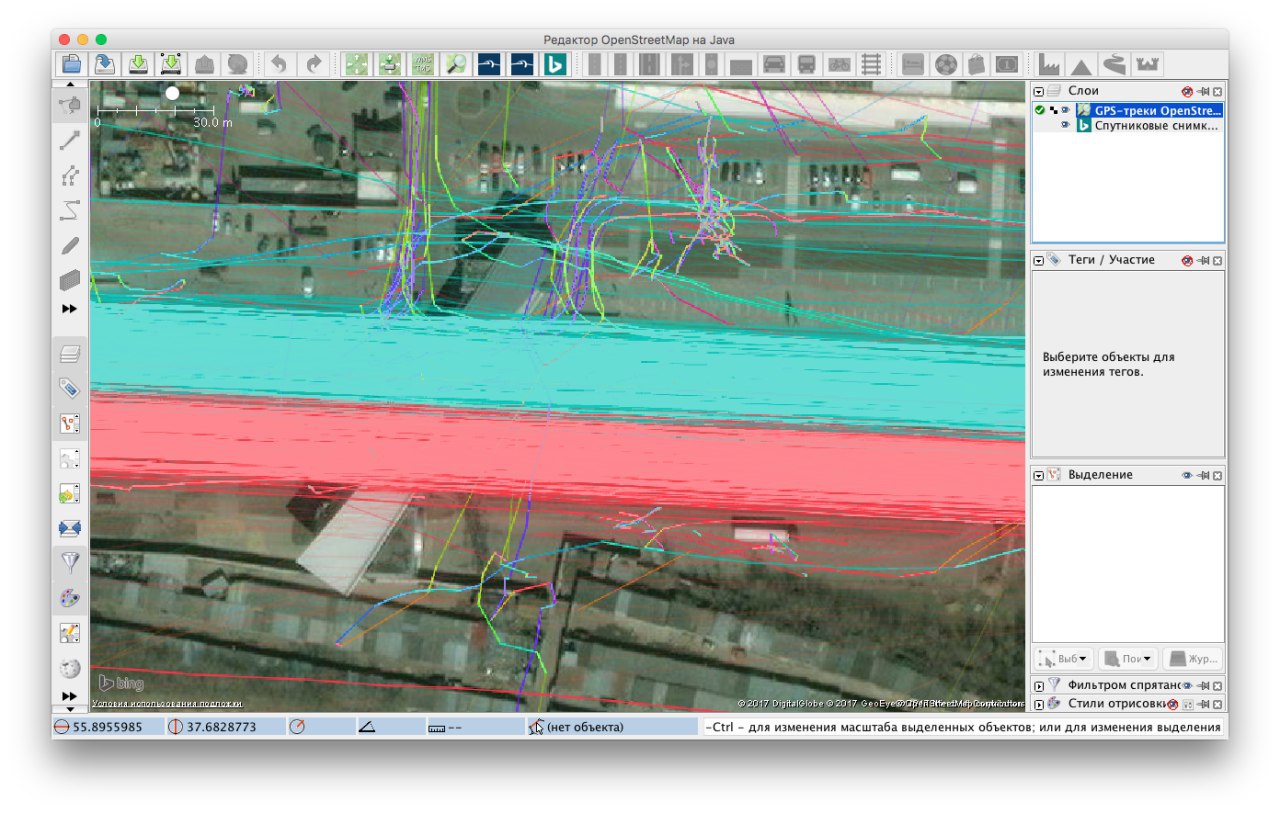Click the Redo arrow in toolbar
This screenshot has width=1280, height=813.
click(x=314, y=64)
